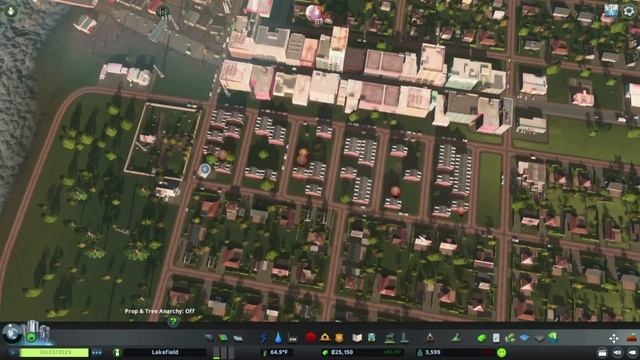Open the Fire Department menu
Screen dimensions: 640x360
(325, 338)
